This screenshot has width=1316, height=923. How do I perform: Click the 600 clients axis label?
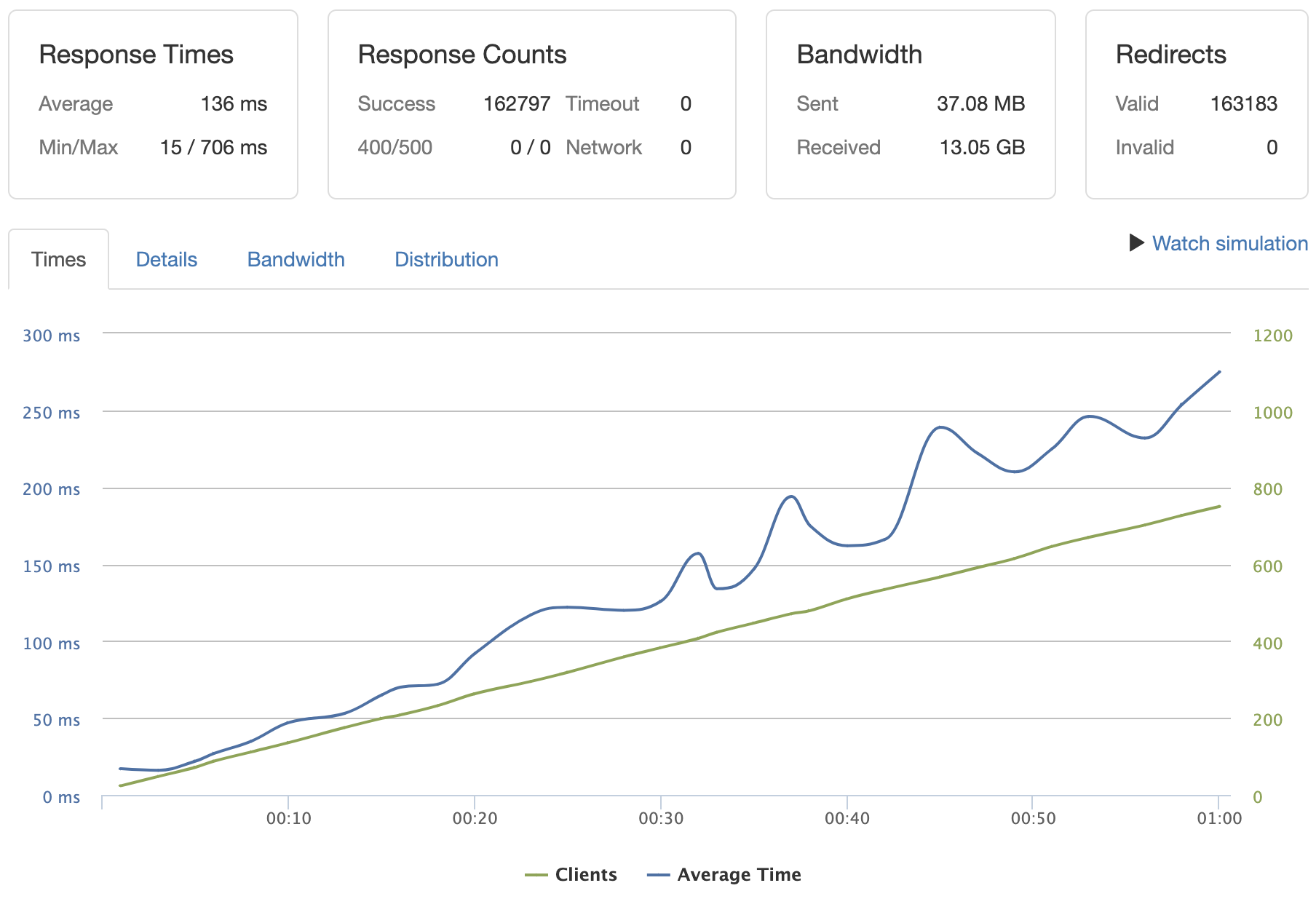tap(1267, 566)
